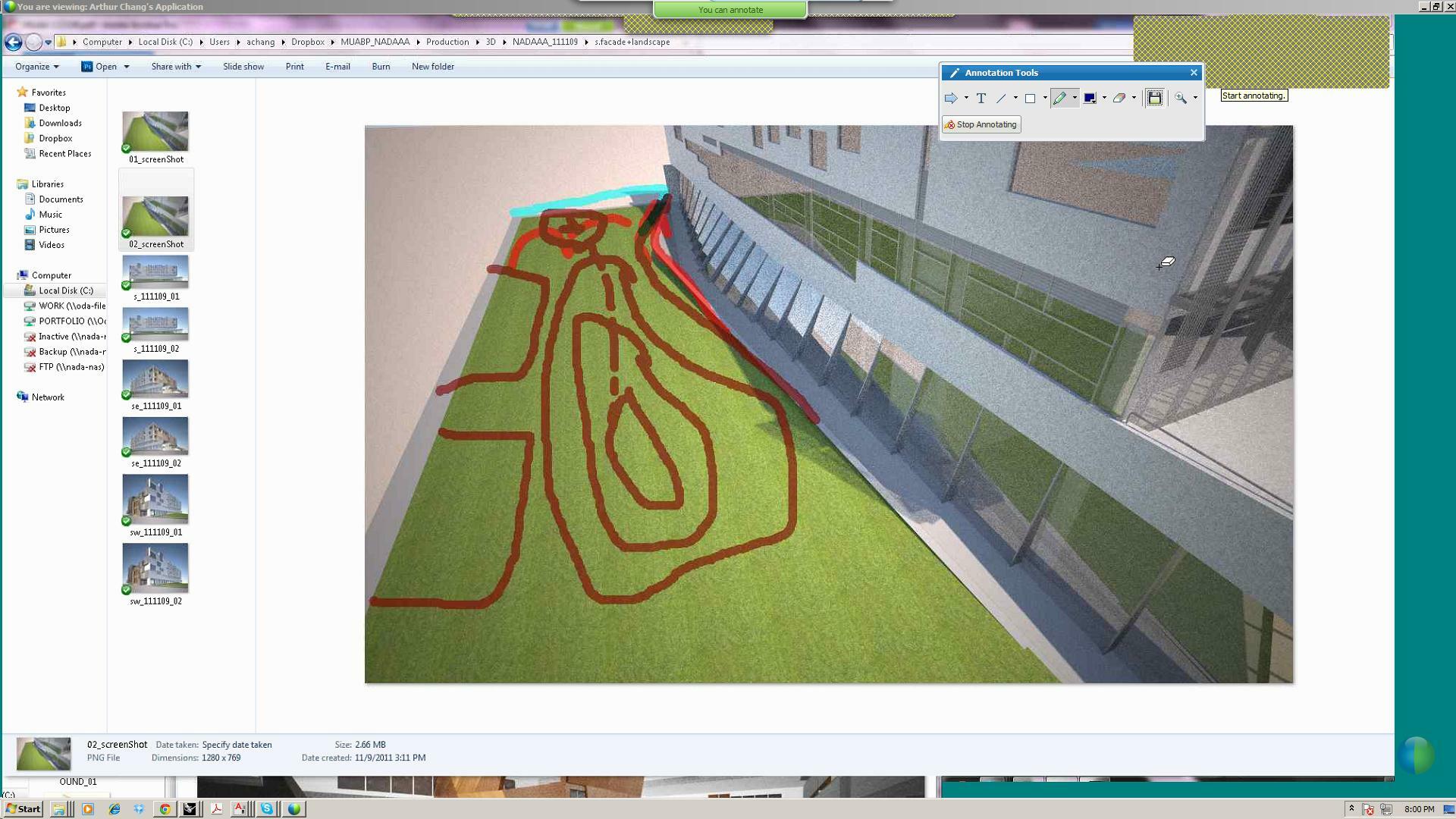
Task: Open magnifier options dropdown arrow
Action: (1195, 98)
